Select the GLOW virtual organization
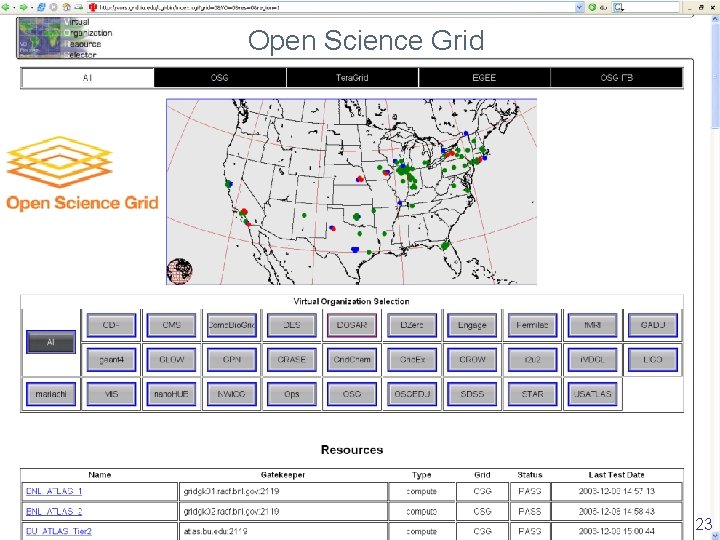720x540 pixels. [x=171, y=360]
